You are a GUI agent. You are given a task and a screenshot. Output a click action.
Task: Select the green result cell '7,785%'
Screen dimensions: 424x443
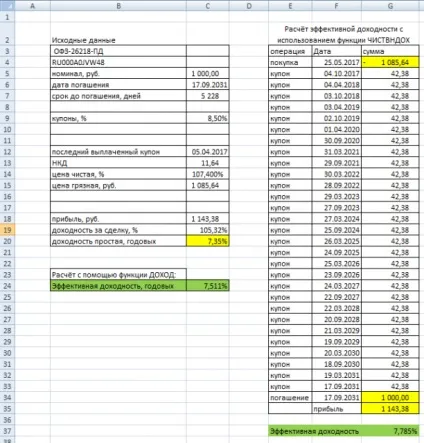pos(390,431)
